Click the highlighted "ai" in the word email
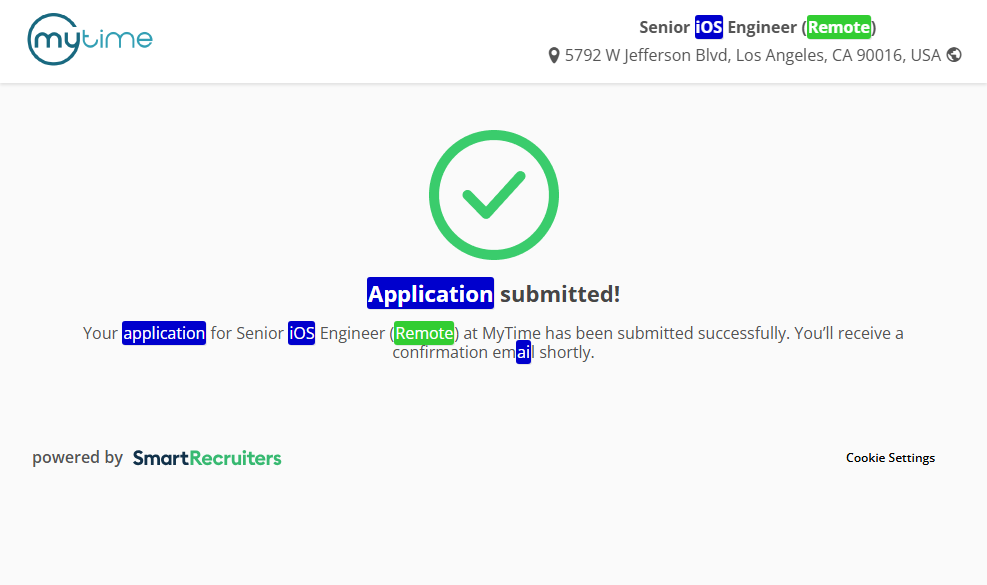The width and height of the screenshot is (987, 585). click(x=523, y=353)
